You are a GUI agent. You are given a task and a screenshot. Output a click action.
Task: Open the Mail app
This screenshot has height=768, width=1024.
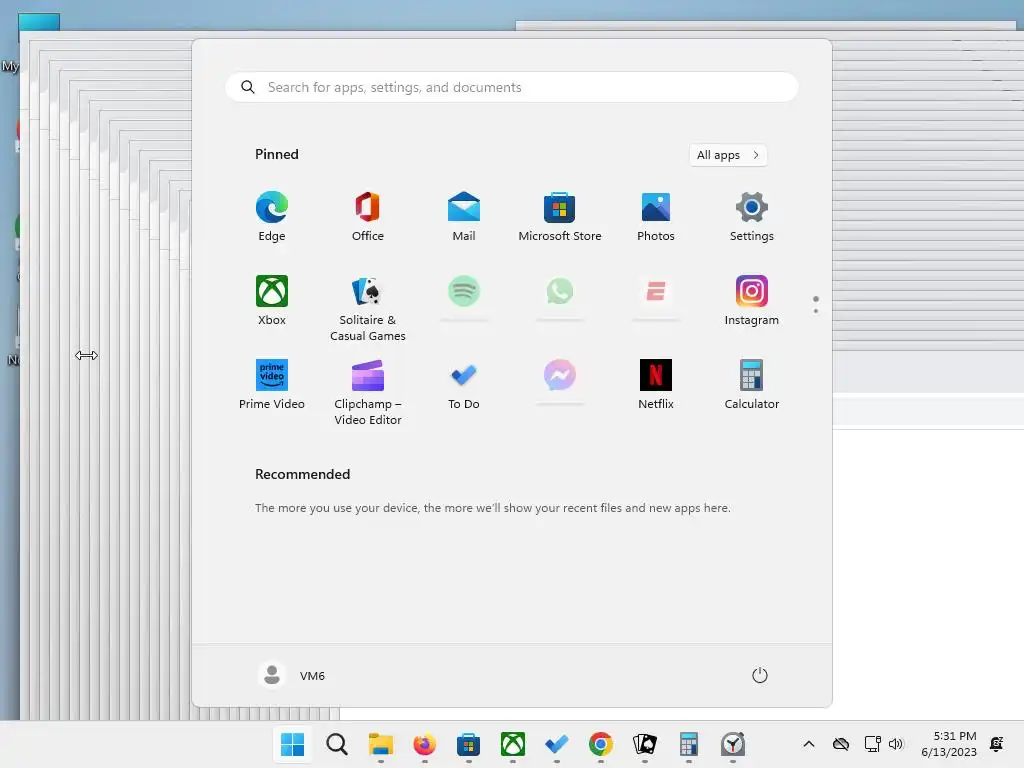coord(464,217)
